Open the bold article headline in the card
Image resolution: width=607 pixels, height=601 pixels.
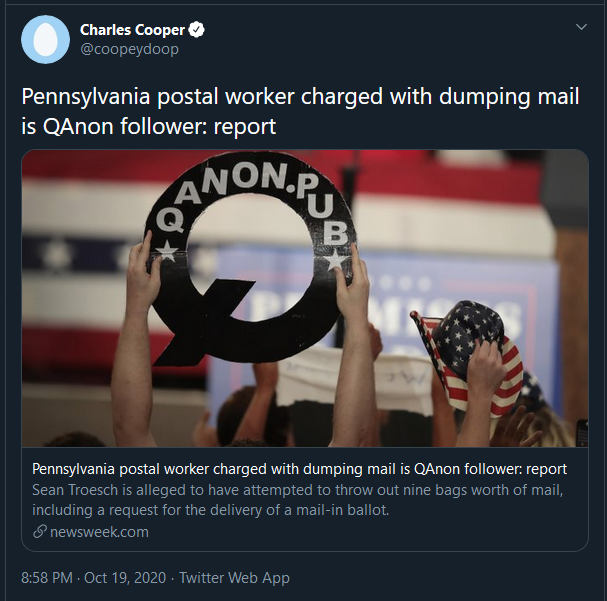(x=300, y=469)
